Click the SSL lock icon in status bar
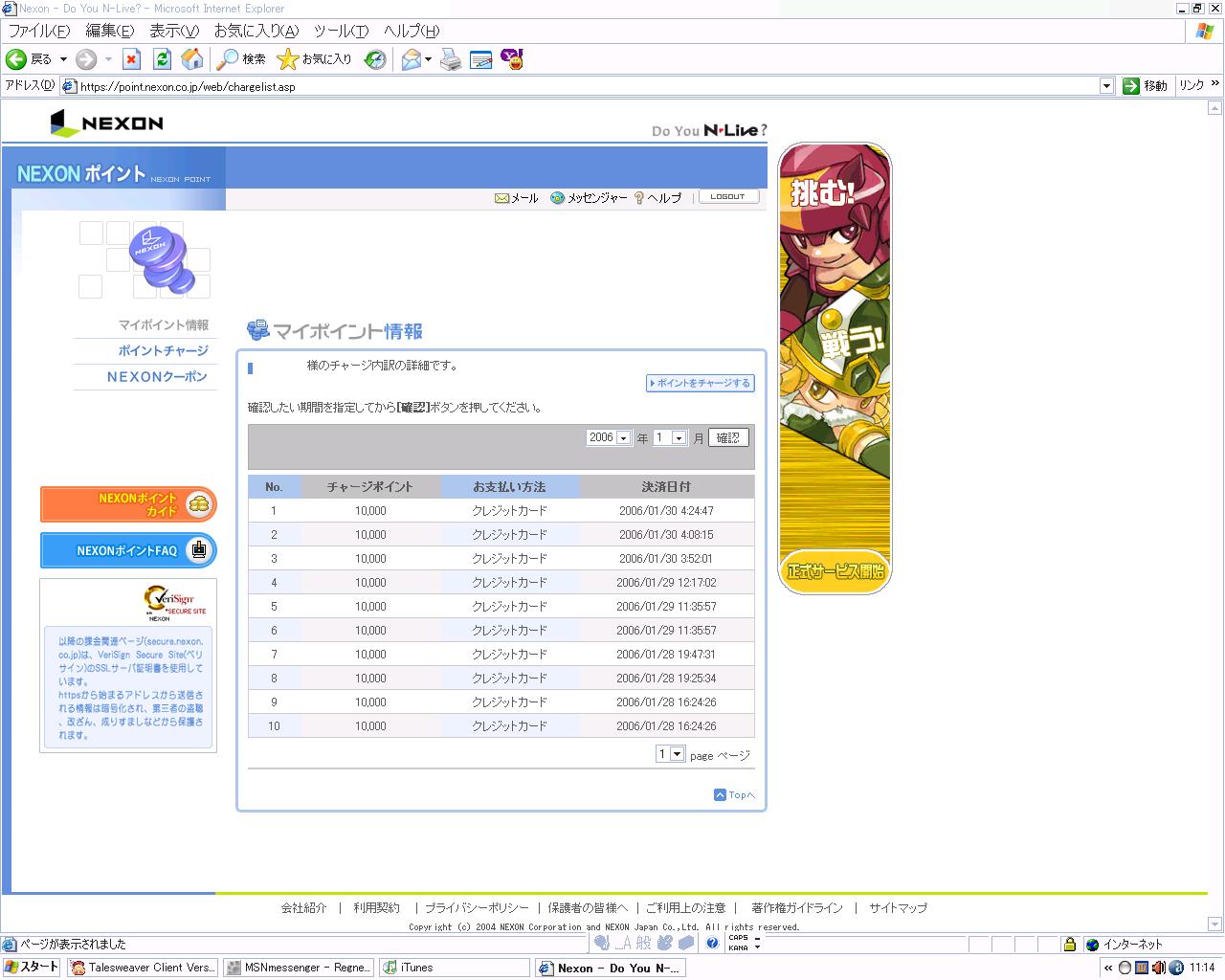The height and width of the screenshot is (980, 1225). pos(1070,945)
